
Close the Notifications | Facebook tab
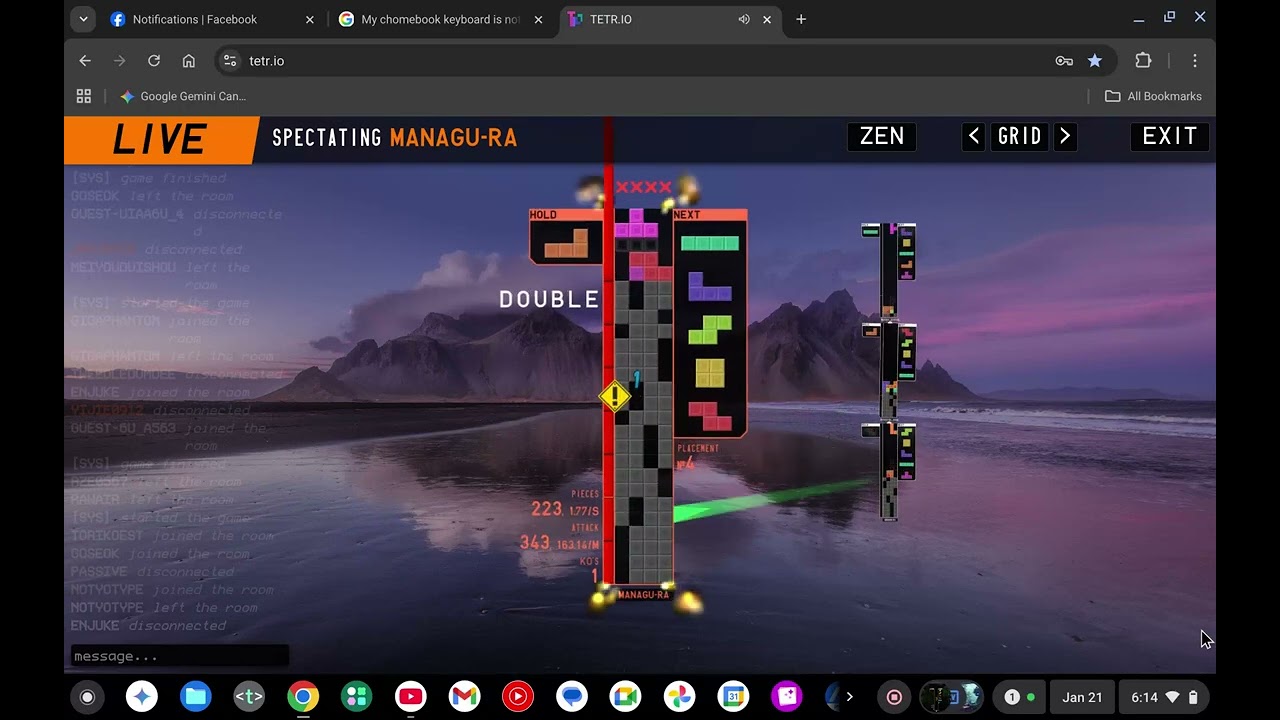click(309, 19)
